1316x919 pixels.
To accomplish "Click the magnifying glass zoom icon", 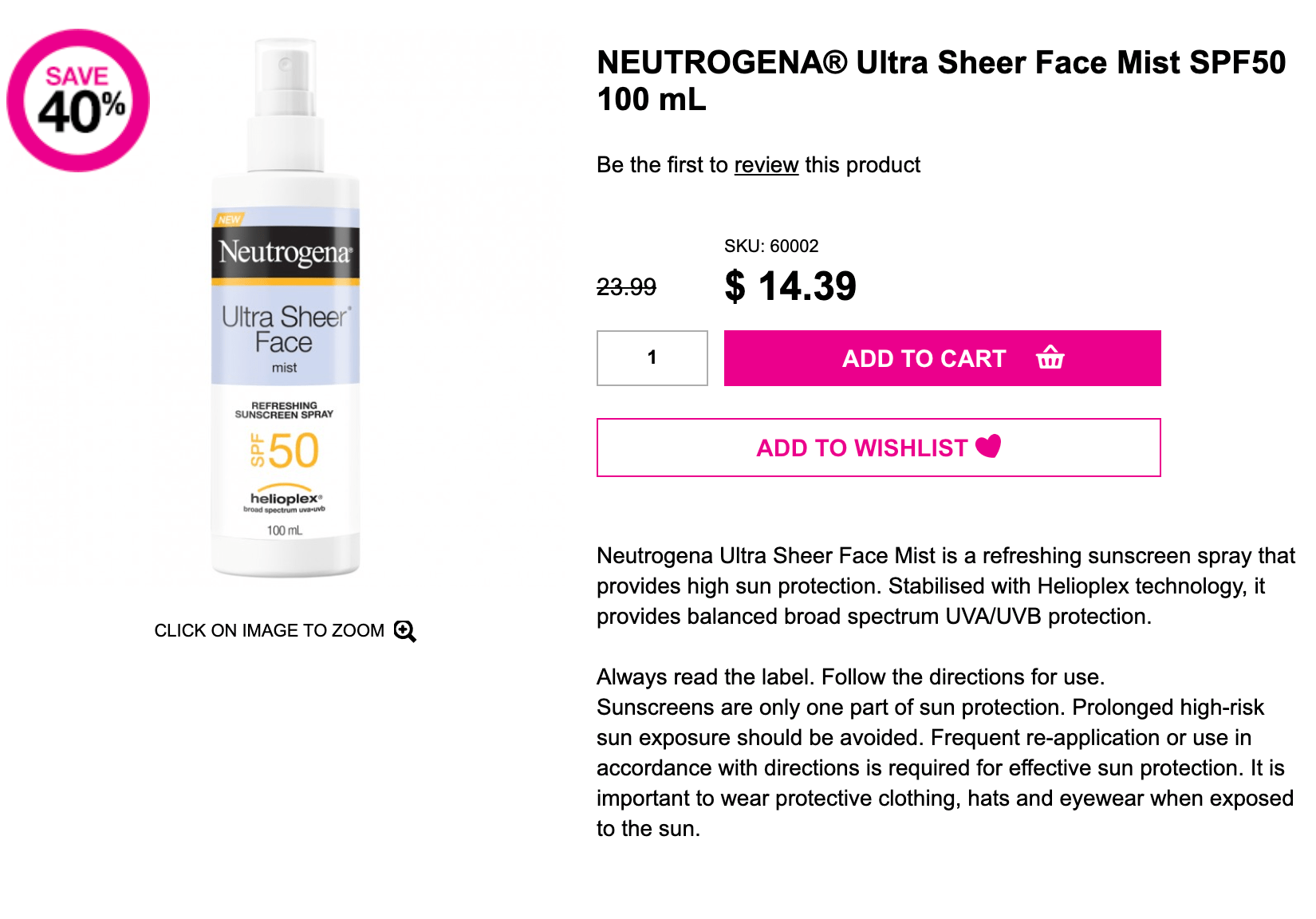I will (407, 631).
